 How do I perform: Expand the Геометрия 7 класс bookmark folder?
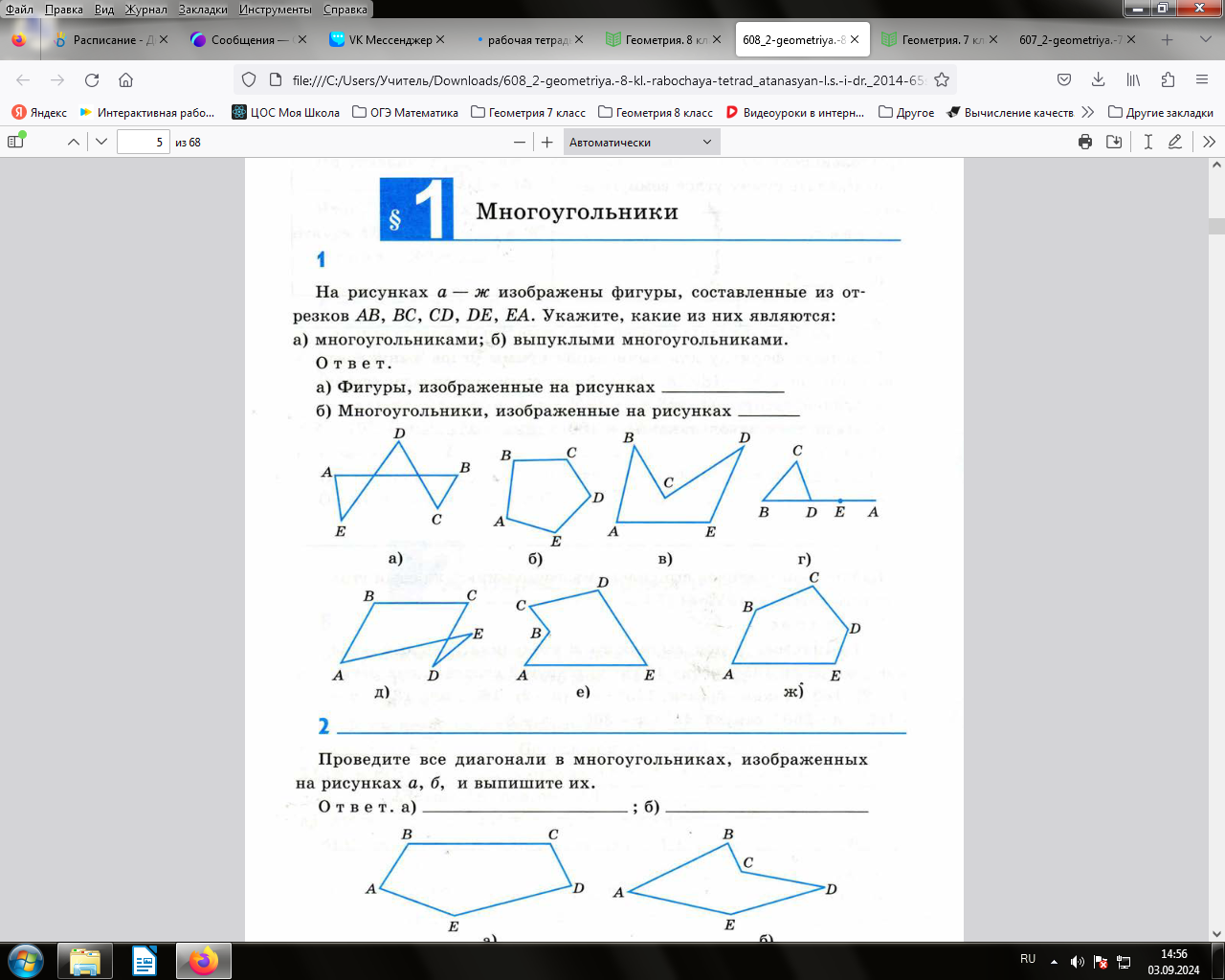tap(528, 113)
